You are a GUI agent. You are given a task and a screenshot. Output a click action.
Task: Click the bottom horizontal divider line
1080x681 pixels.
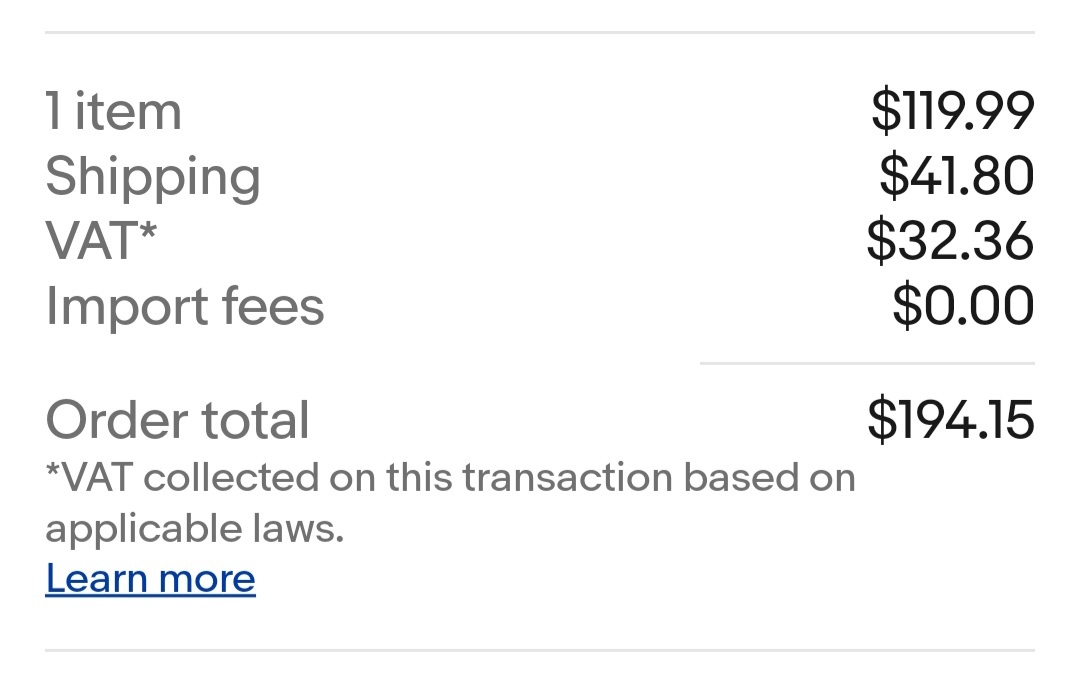[x=540, y=650]
